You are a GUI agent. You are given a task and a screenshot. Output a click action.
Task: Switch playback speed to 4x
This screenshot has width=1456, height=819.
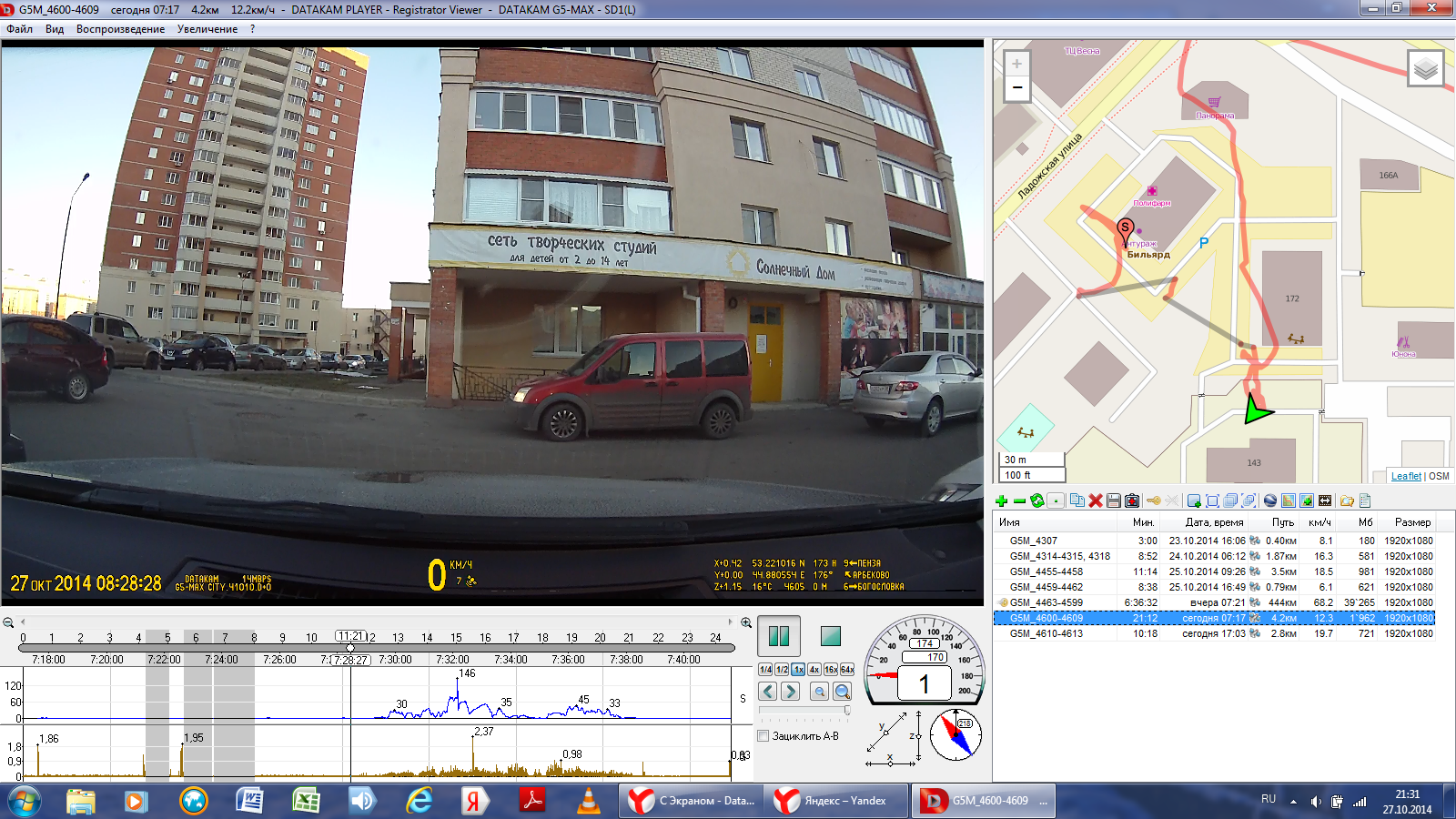pyautogui.click(x=814, y=670)
